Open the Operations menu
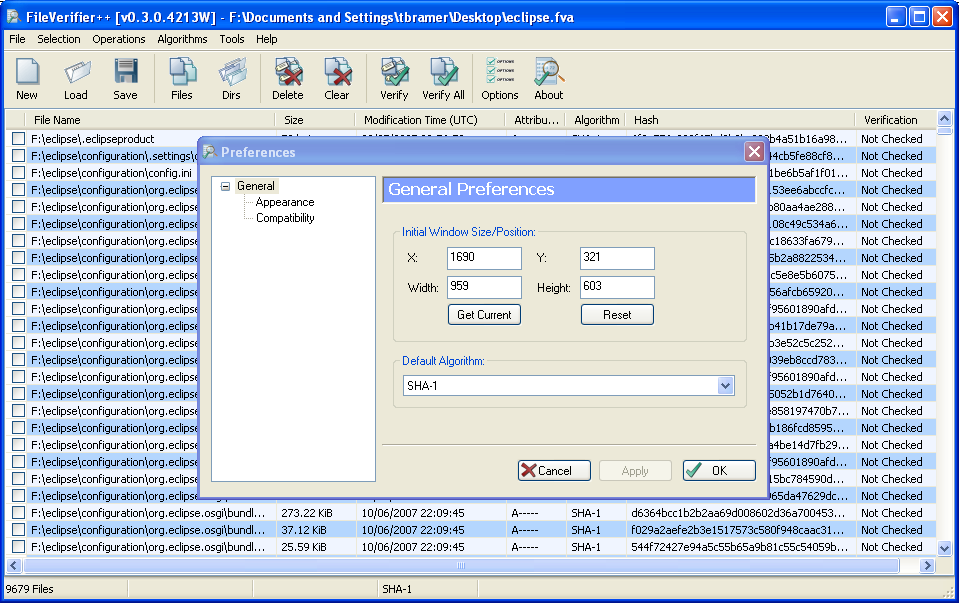The width and height of the screenshot is (959, 603). coord(119,39)
